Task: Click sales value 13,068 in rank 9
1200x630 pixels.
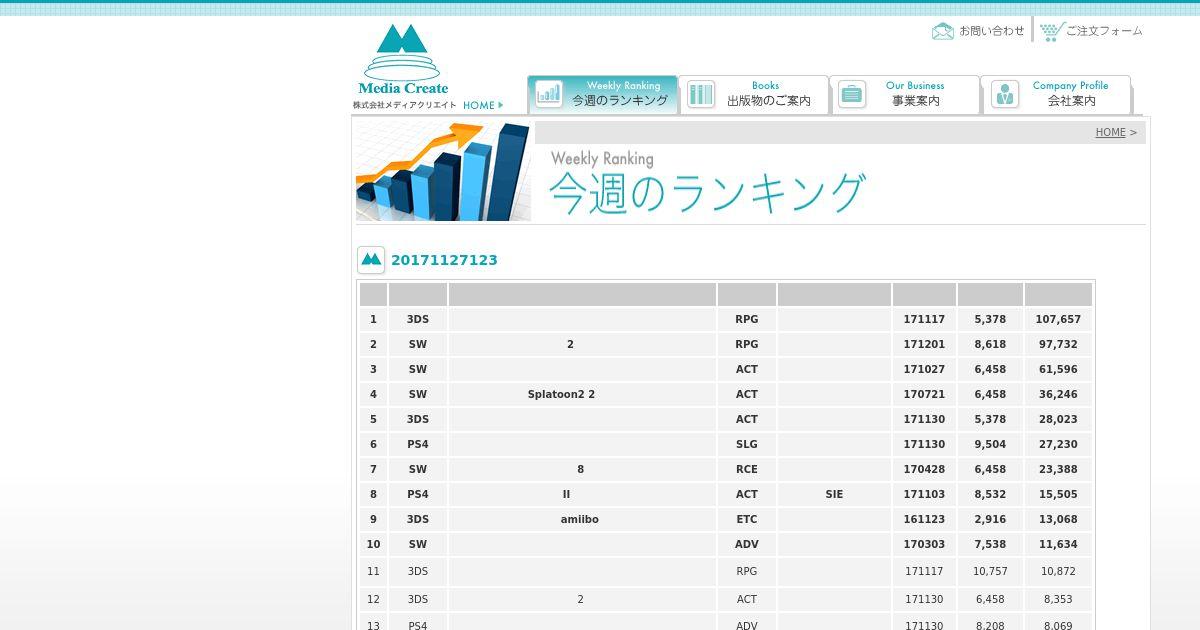Action: coord(1058,519)
